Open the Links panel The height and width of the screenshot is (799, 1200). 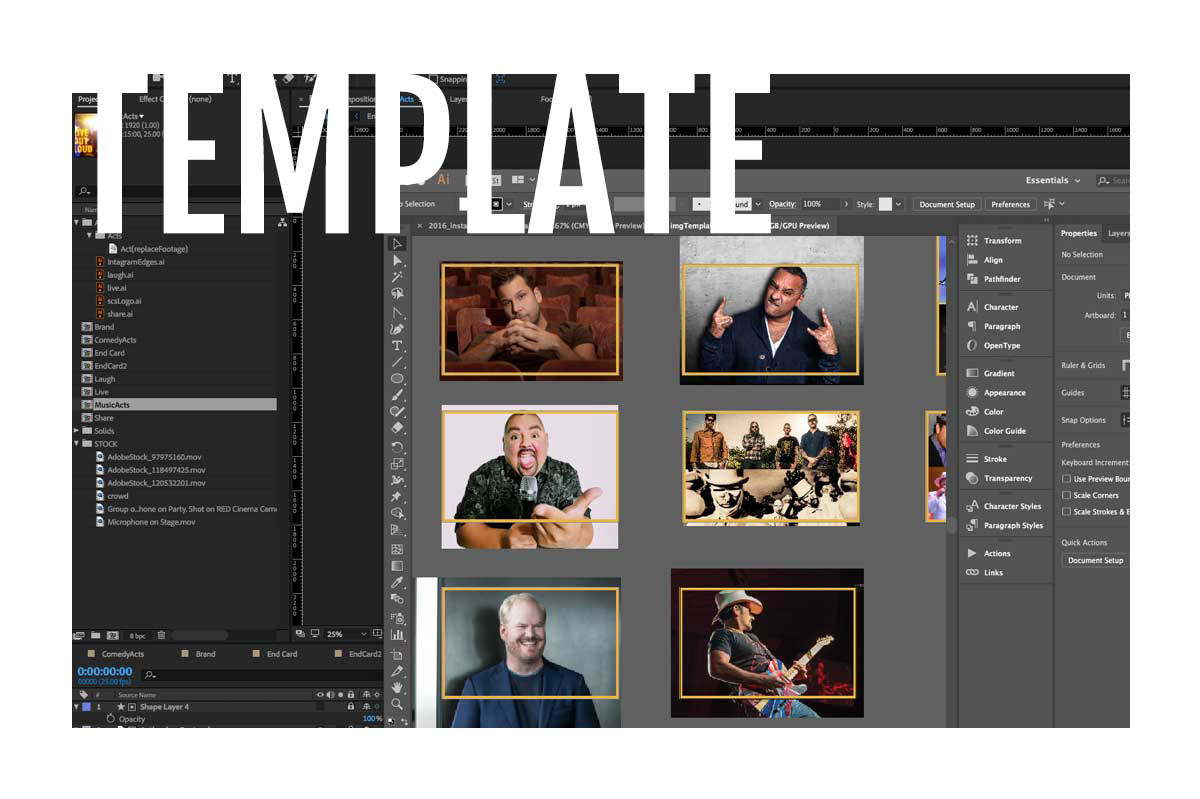(x=984, y=572)
